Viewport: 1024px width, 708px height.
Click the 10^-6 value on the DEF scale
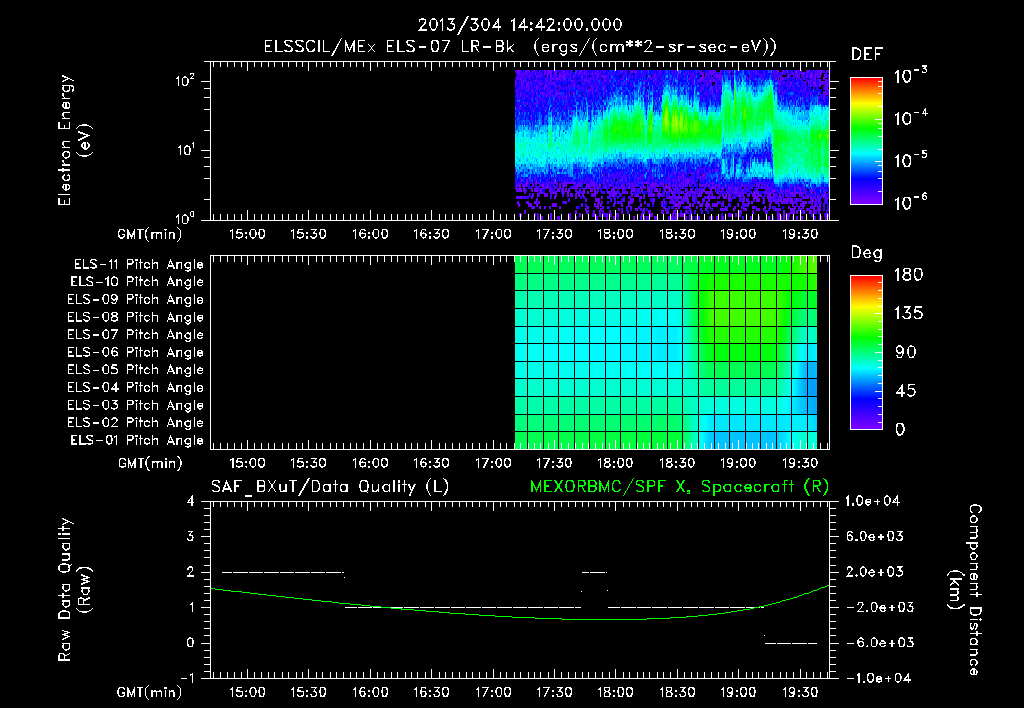[910, 202]
